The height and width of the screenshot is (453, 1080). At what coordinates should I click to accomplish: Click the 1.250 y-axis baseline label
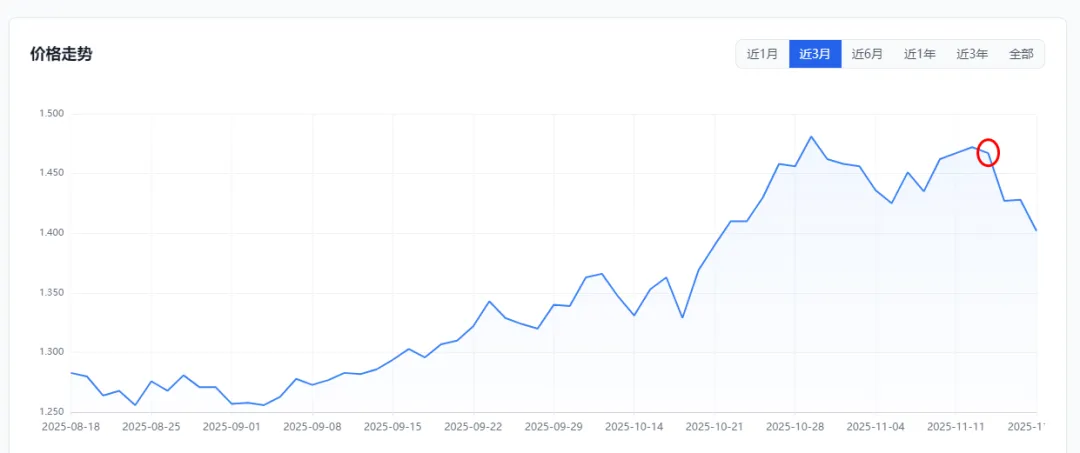pos(51,412)
